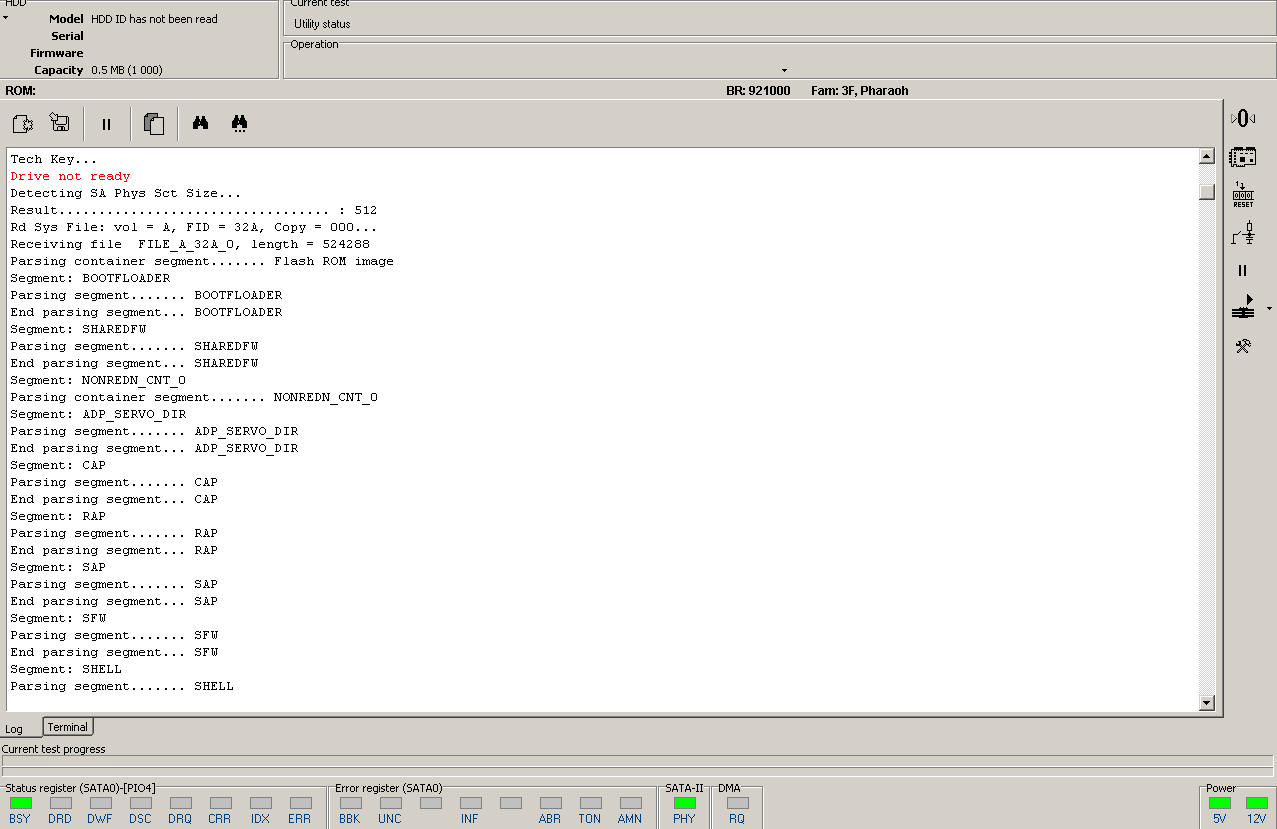Click the DRQ status indicator

181,803
